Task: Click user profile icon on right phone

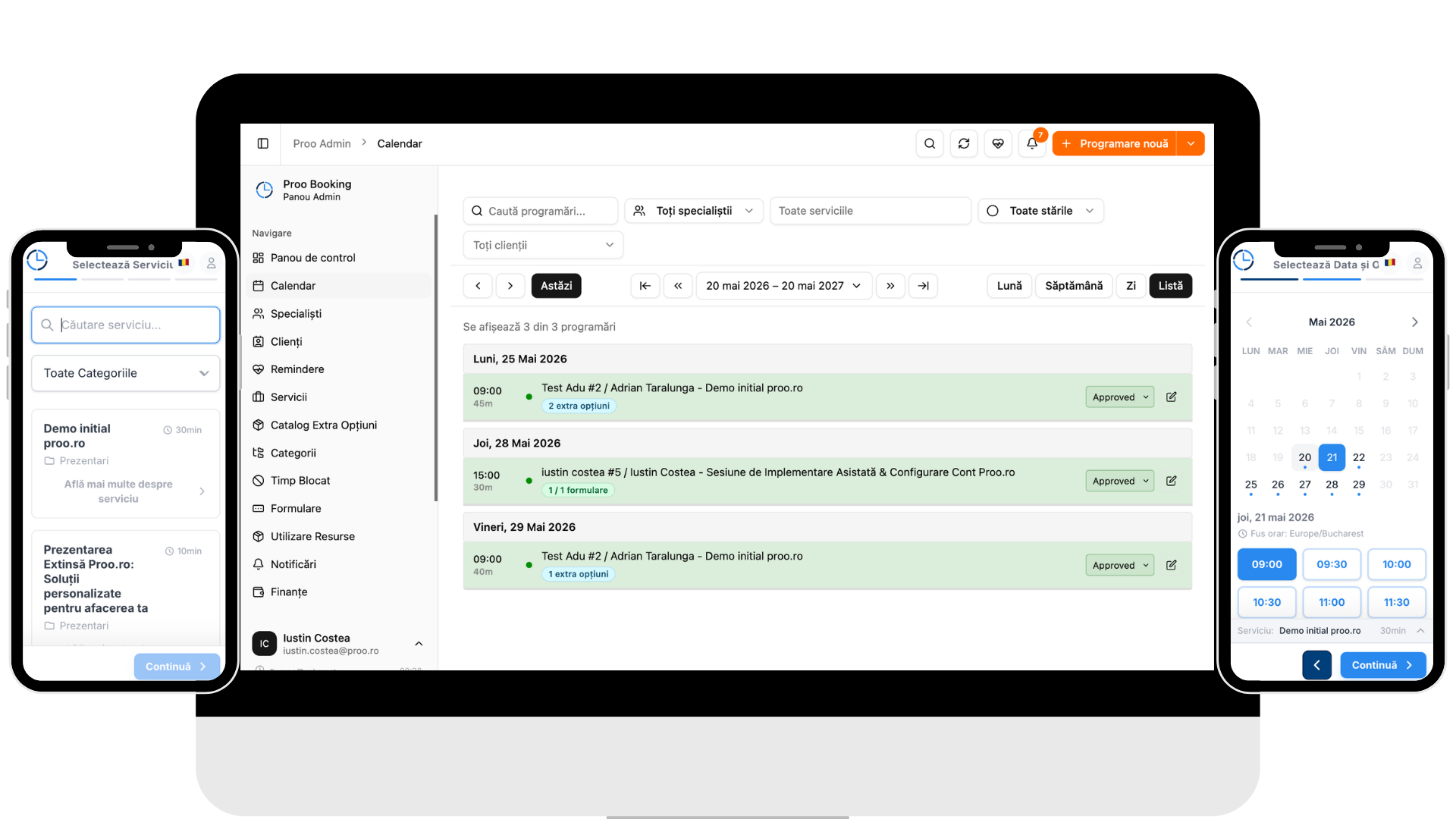Action: (x=1417, y=263)
